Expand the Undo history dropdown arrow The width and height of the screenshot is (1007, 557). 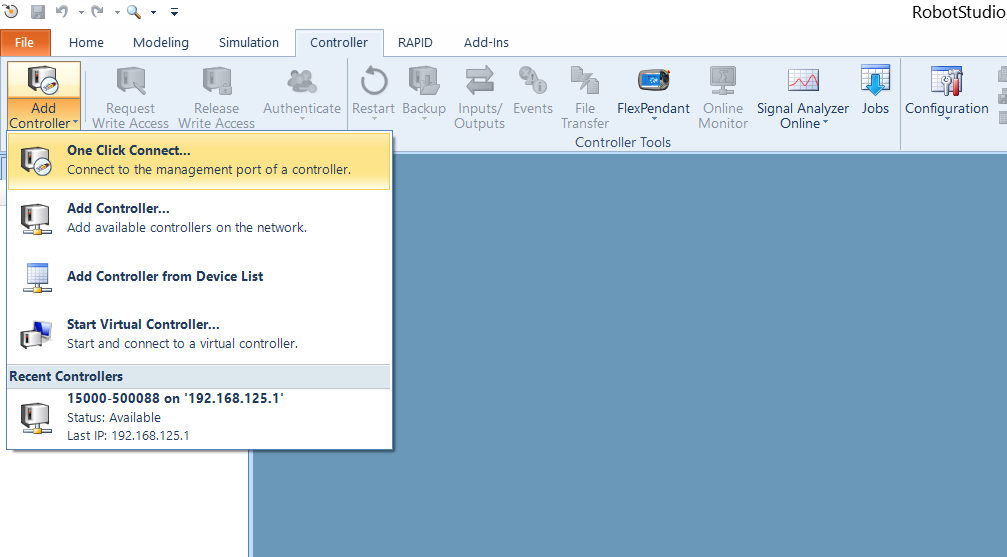82,12
